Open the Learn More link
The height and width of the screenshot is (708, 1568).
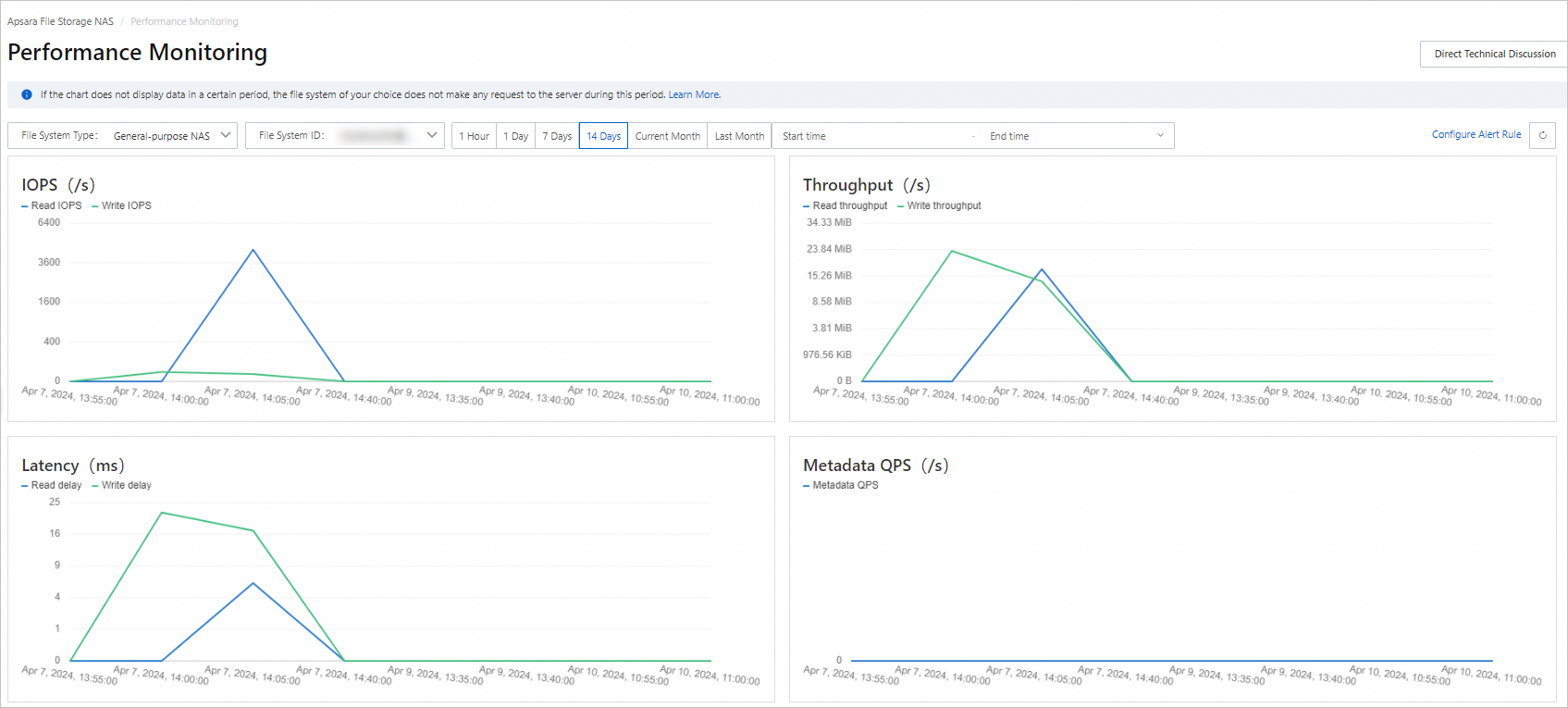694,94
